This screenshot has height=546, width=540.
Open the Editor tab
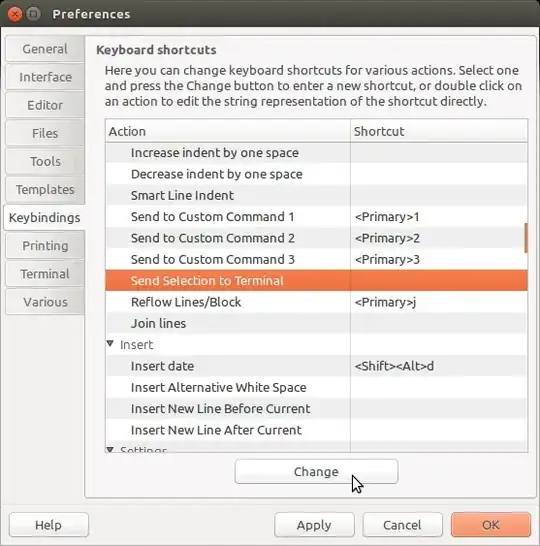click(x=45, y=105)
